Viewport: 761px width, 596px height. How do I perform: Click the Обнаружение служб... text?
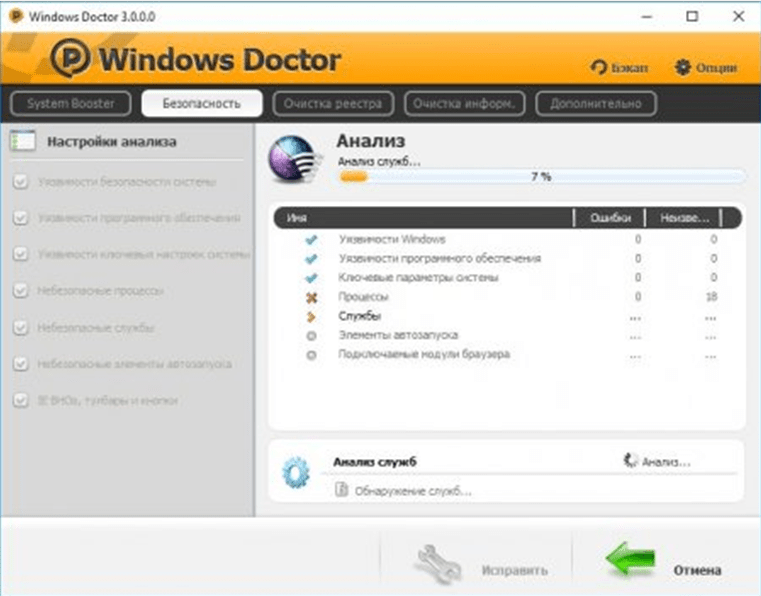pos(413,491)
